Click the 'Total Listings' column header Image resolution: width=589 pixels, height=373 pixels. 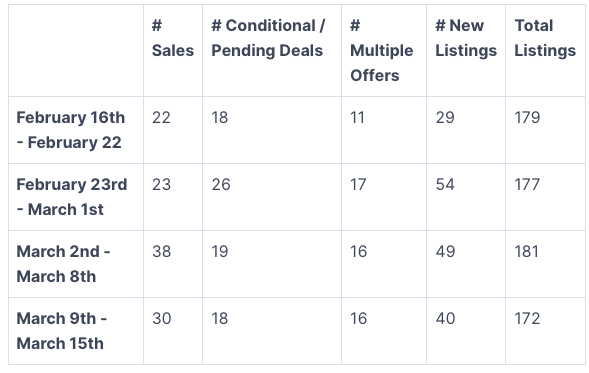pyautogui.click(x=545, y=38)
